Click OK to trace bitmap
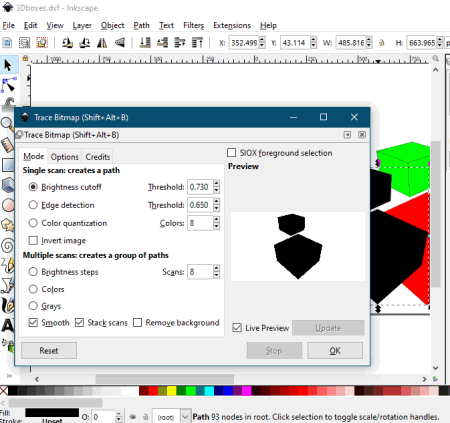The height and width of the screenshot is (423, 450). coord(335,351)
